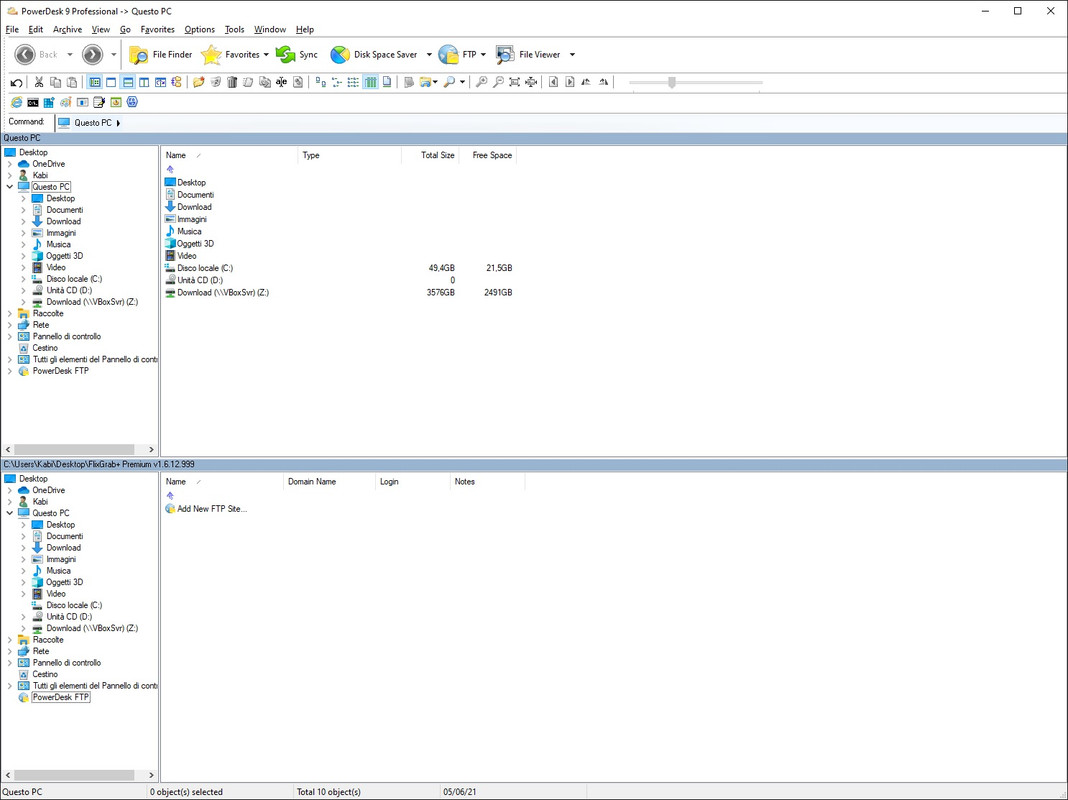Select Download (\\VBoxSvr) (Z:) in top file list
The height and width of the screenshot is (800, 1068).
(x=217, y=293)
